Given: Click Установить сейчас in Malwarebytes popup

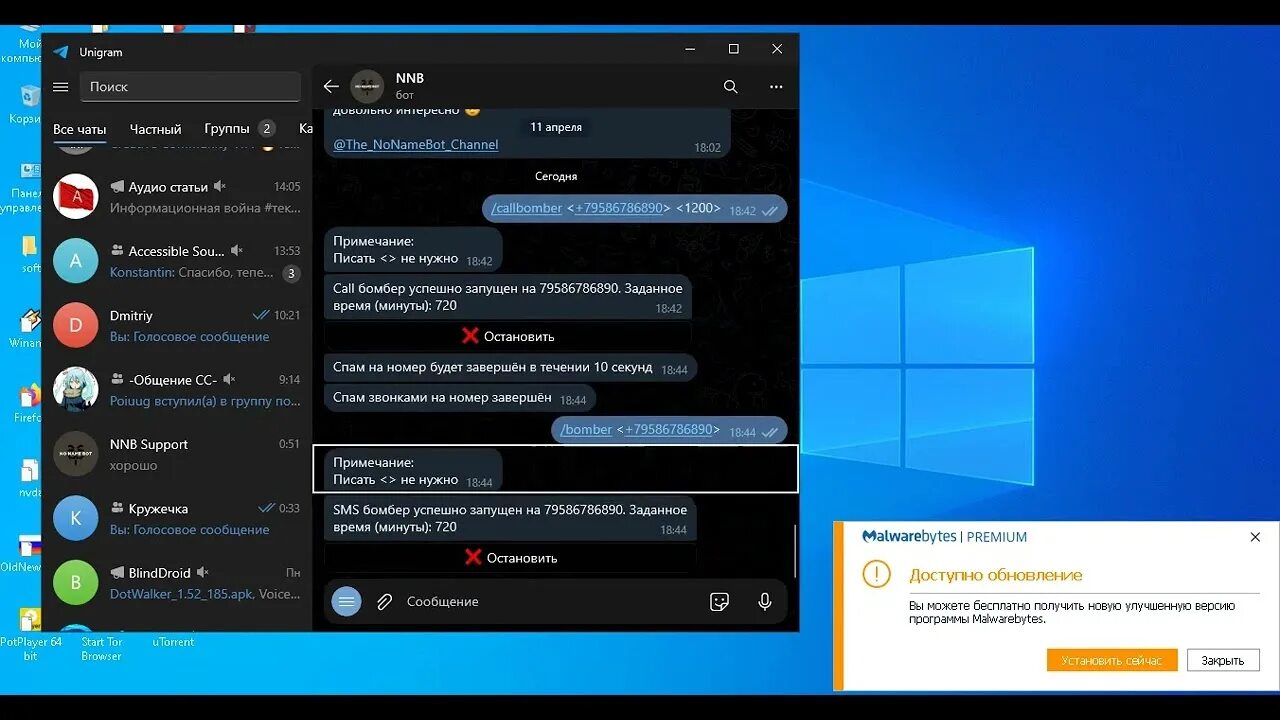Looking at the screenshot, I should 1112,660.
